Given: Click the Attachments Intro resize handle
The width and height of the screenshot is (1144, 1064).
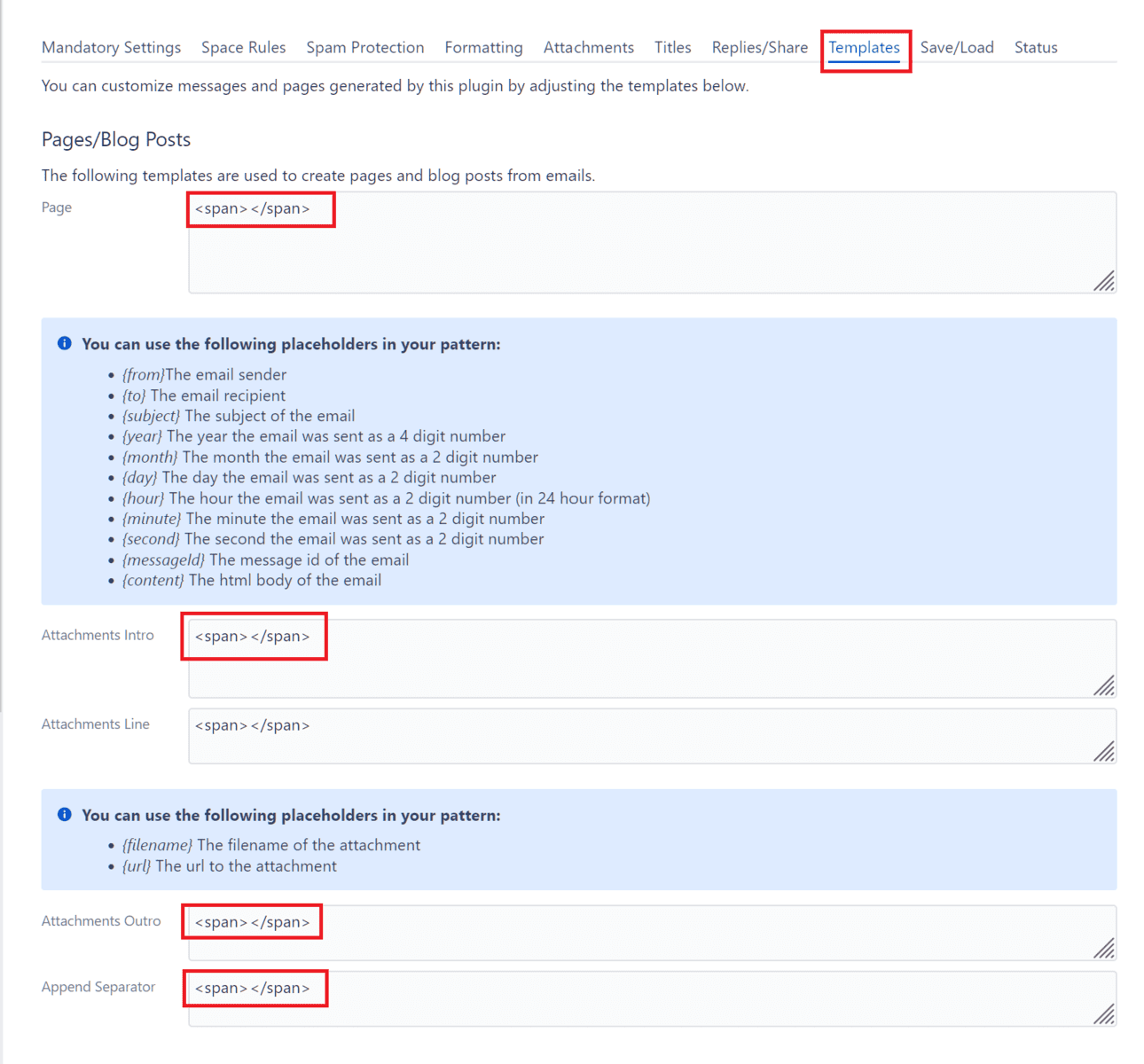Looking at the screenshot, I should click(1104, 685).
